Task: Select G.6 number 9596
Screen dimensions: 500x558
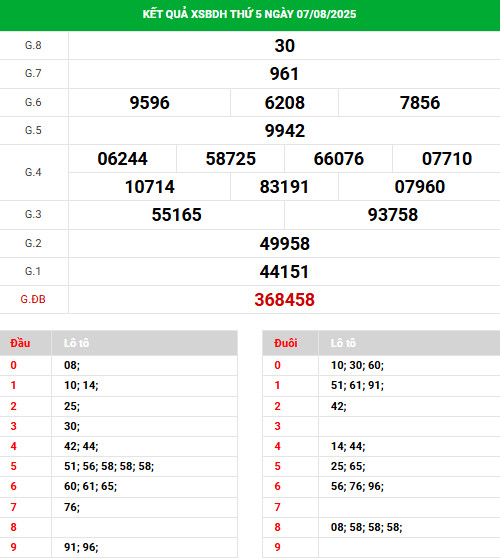Action: (x=149, y=103)
